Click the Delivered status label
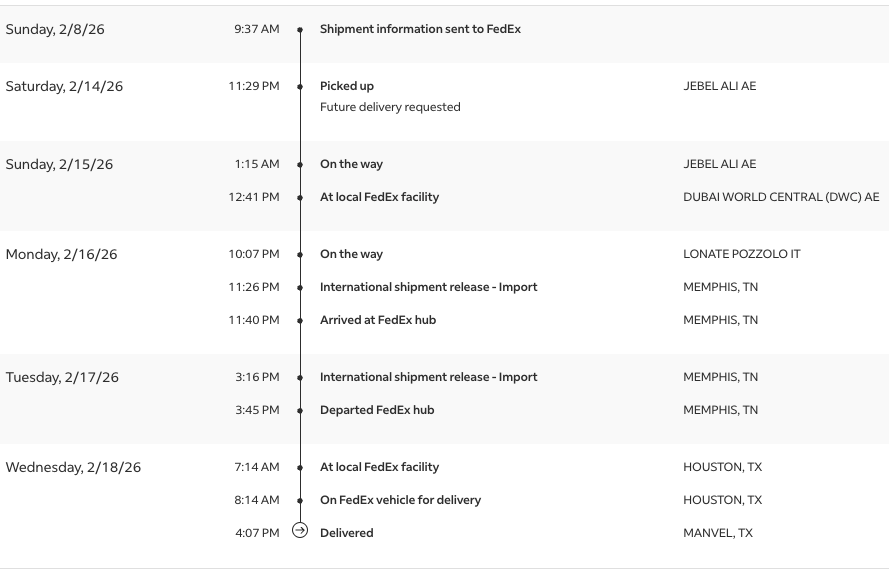Viewport: 889px width, 577px height. tap(346, 533)
